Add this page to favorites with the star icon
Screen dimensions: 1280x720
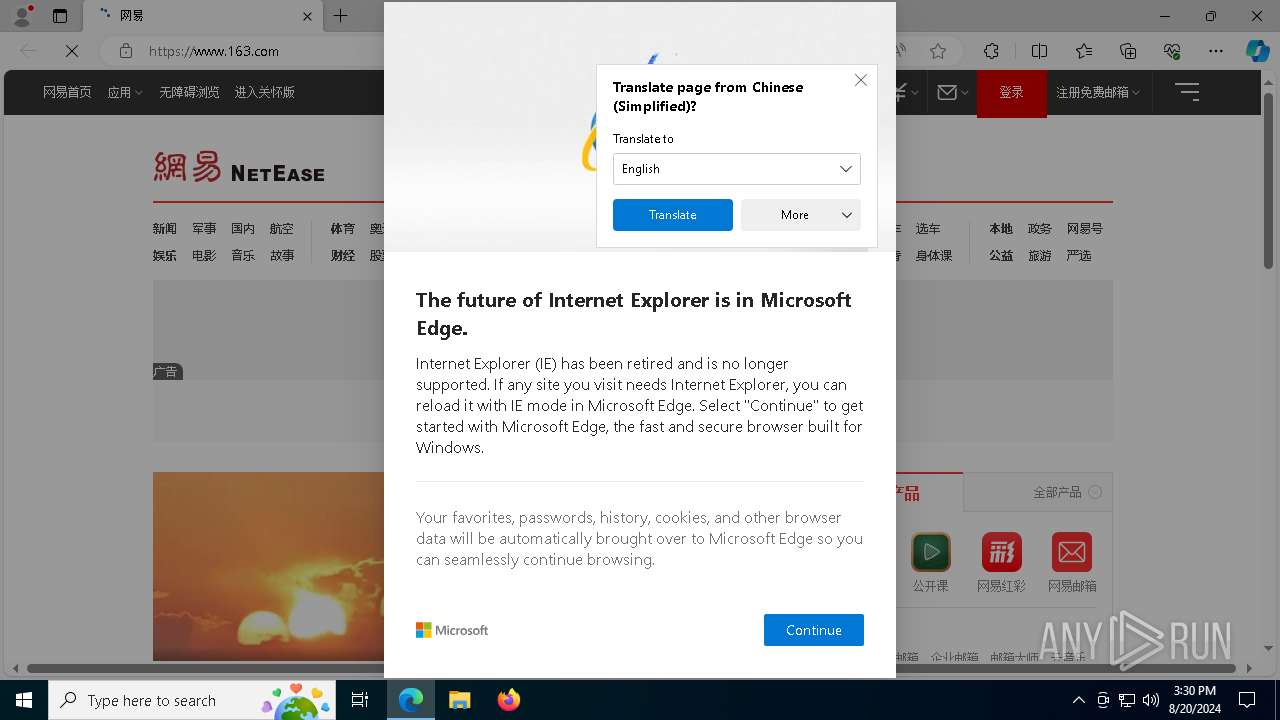point(937,51)
